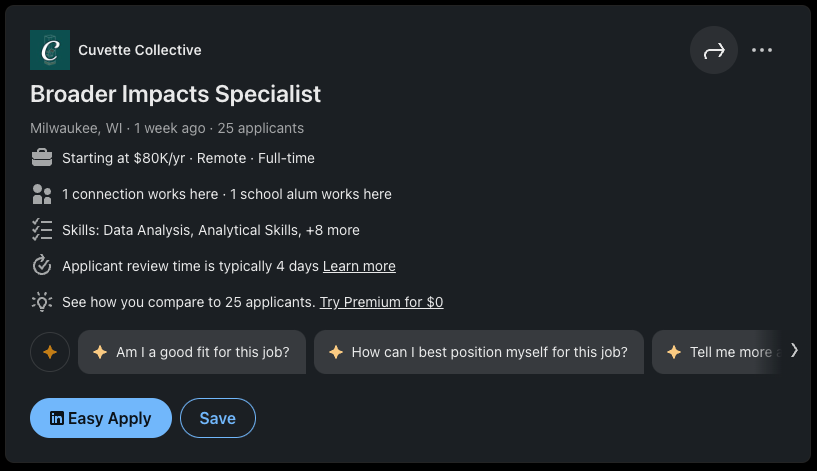This screenshot has width=817, height=471.
Task: Open the Learn more link
Action: coord(359,266)
